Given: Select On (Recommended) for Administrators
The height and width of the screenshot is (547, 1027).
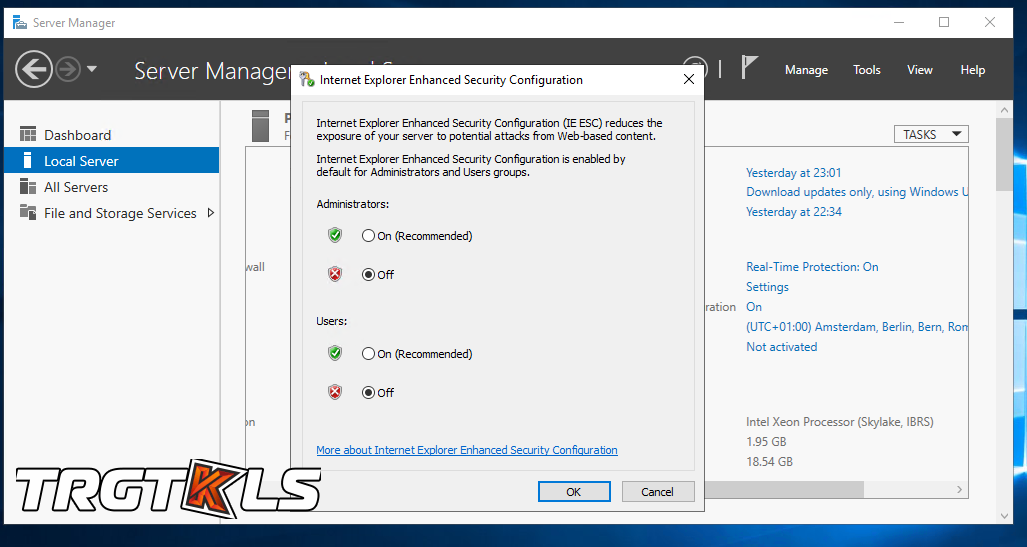Looking at the screenshot, I should (x=369, y=236).
